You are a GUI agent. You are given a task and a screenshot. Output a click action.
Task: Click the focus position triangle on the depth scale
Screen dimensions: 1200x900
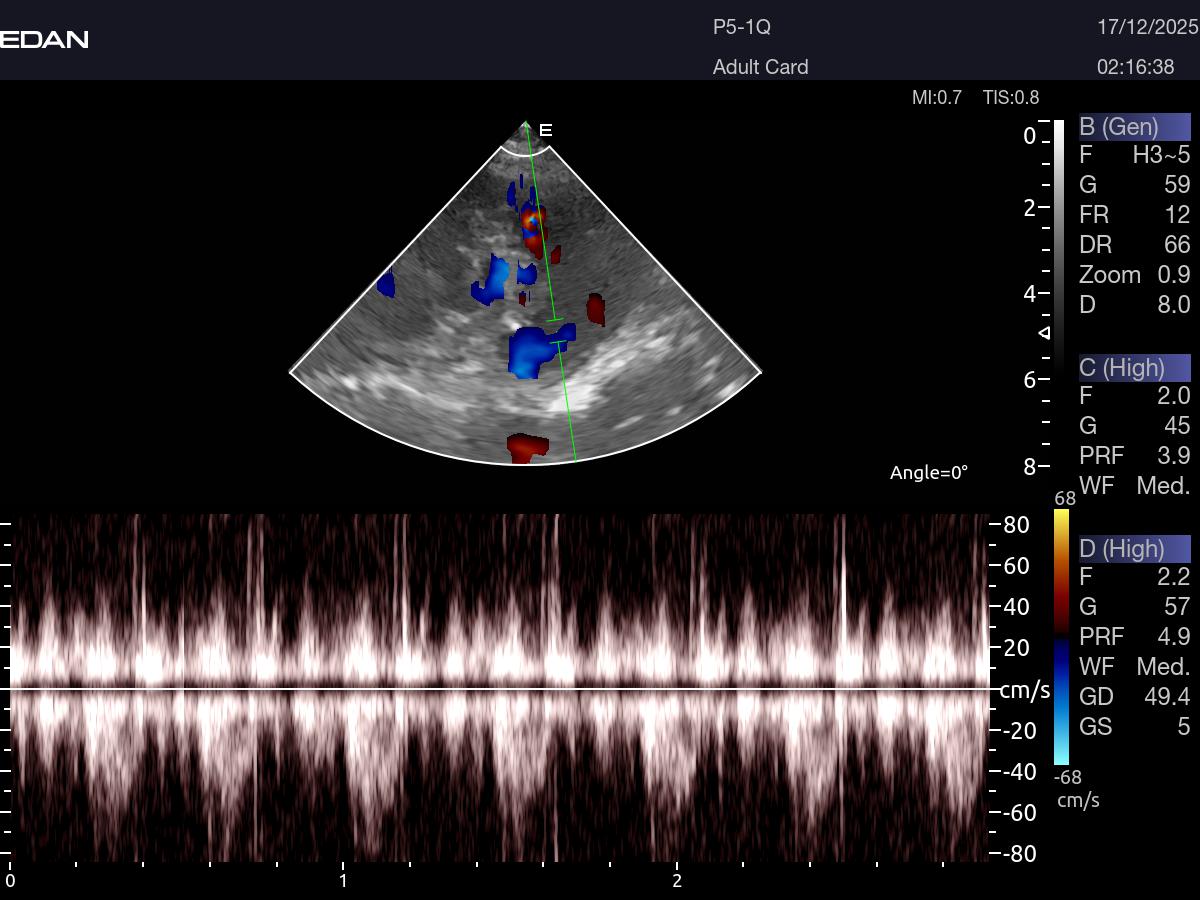pyautogui.click(x=1045, y=332)
